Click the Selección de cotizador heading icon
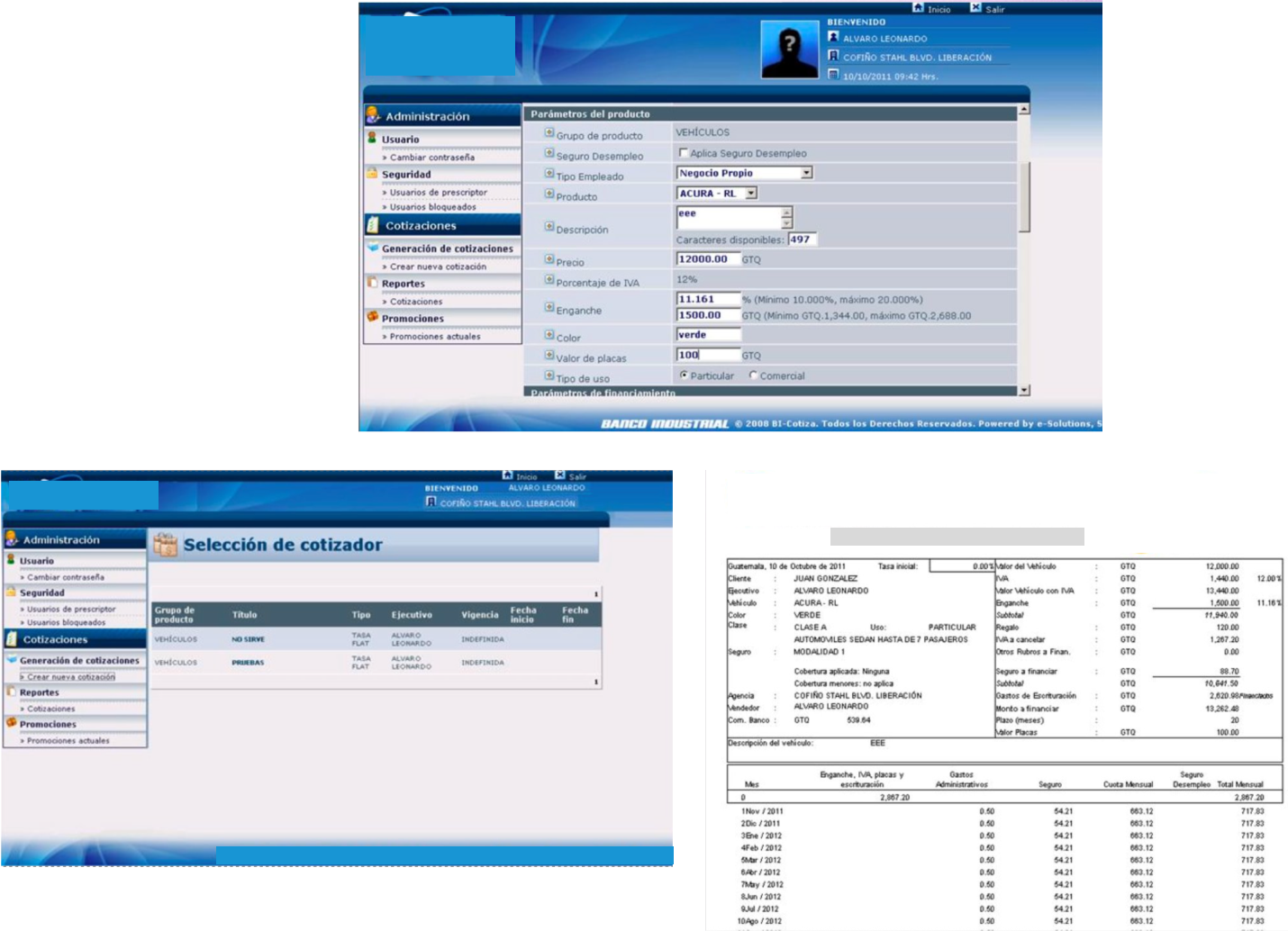 [x=165, y=544]
